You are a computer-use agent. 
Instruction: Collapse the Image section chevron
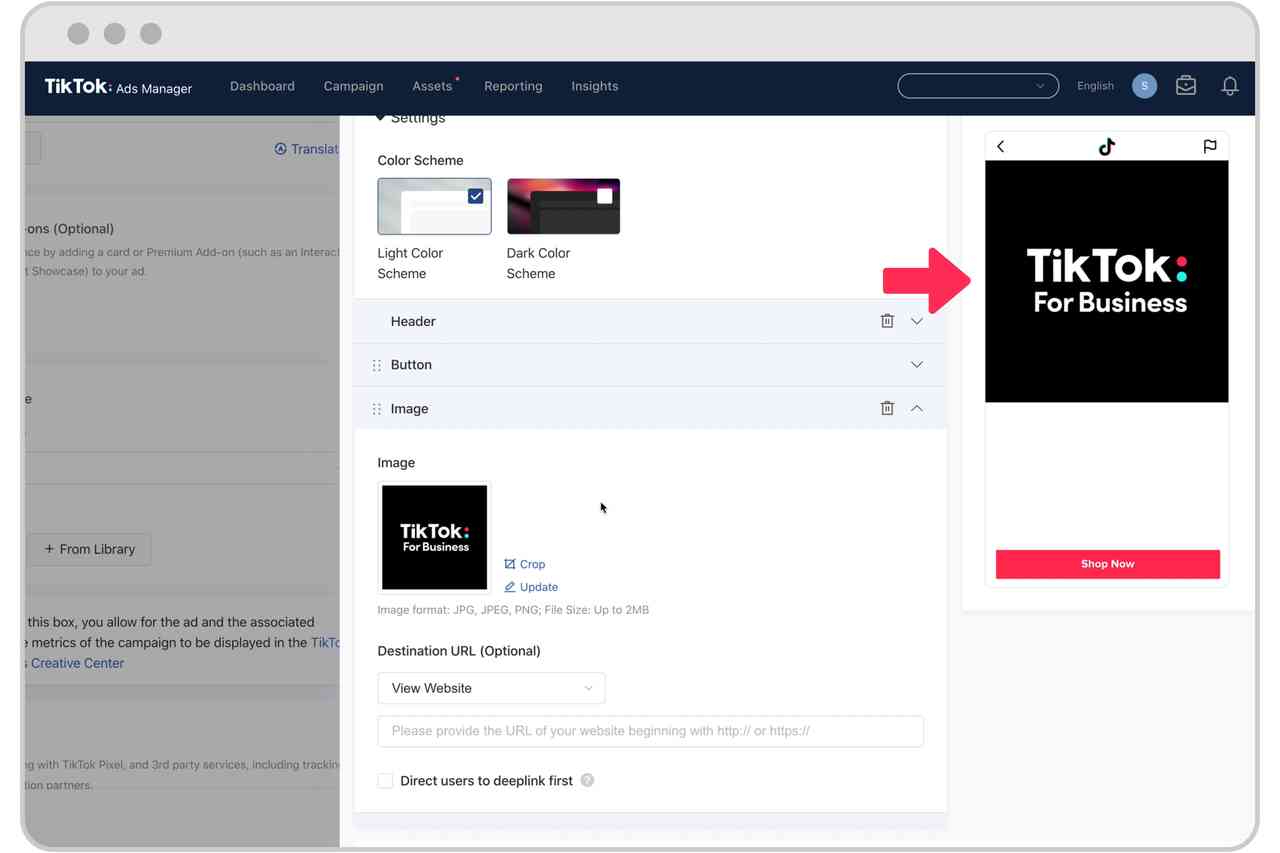pos(917,408)
